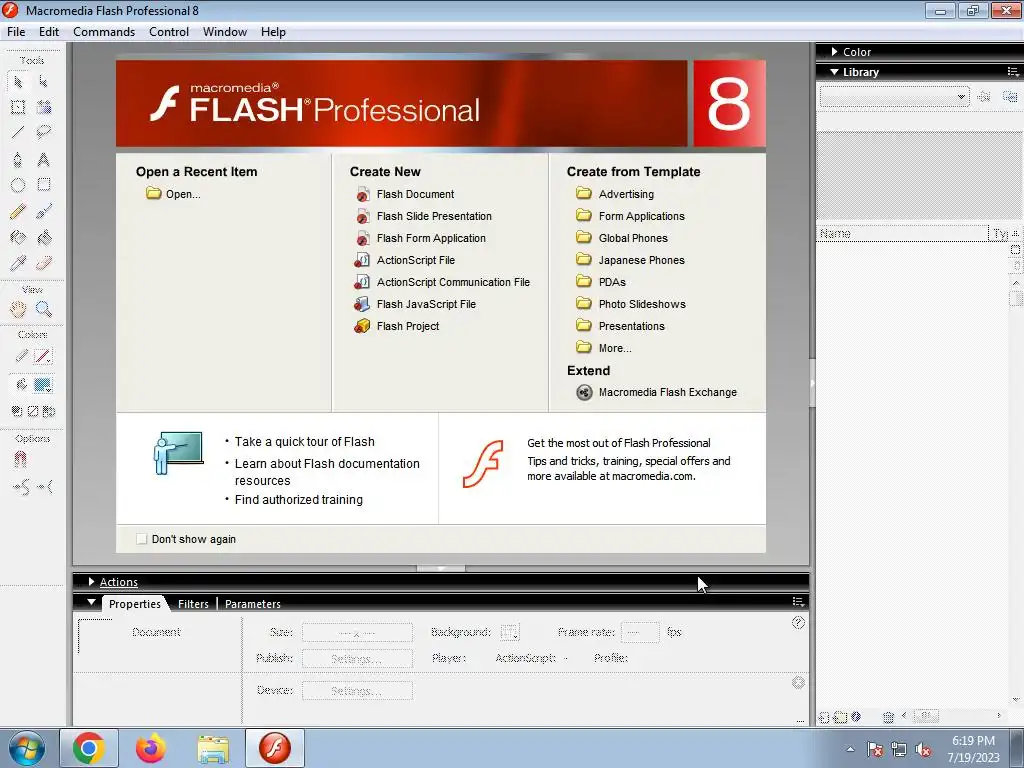The height and width of the screenshot is (768, 1024).
Task: Click Open... under recent items
Action: point(174,194)
